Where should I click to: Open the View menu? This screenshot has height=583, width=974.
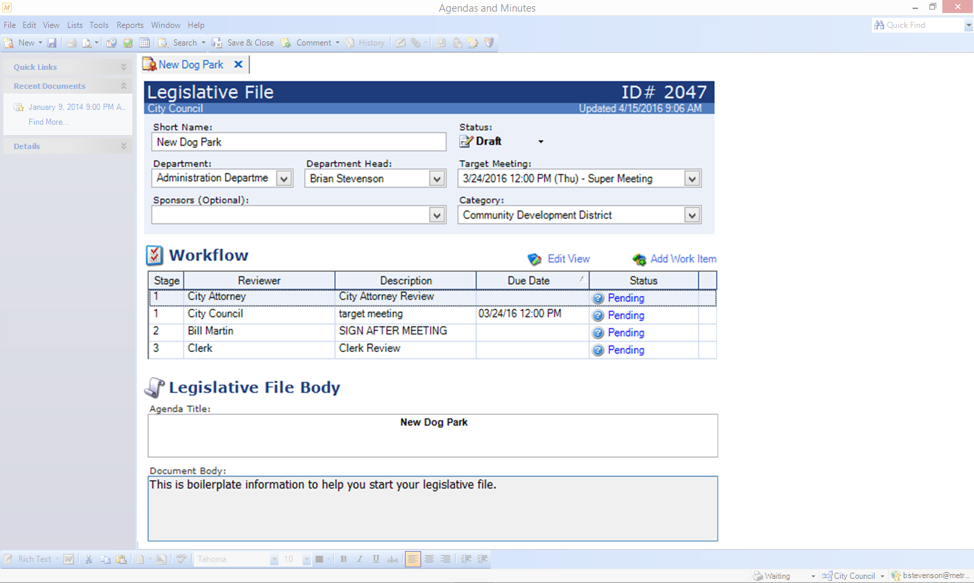(51, 25)
